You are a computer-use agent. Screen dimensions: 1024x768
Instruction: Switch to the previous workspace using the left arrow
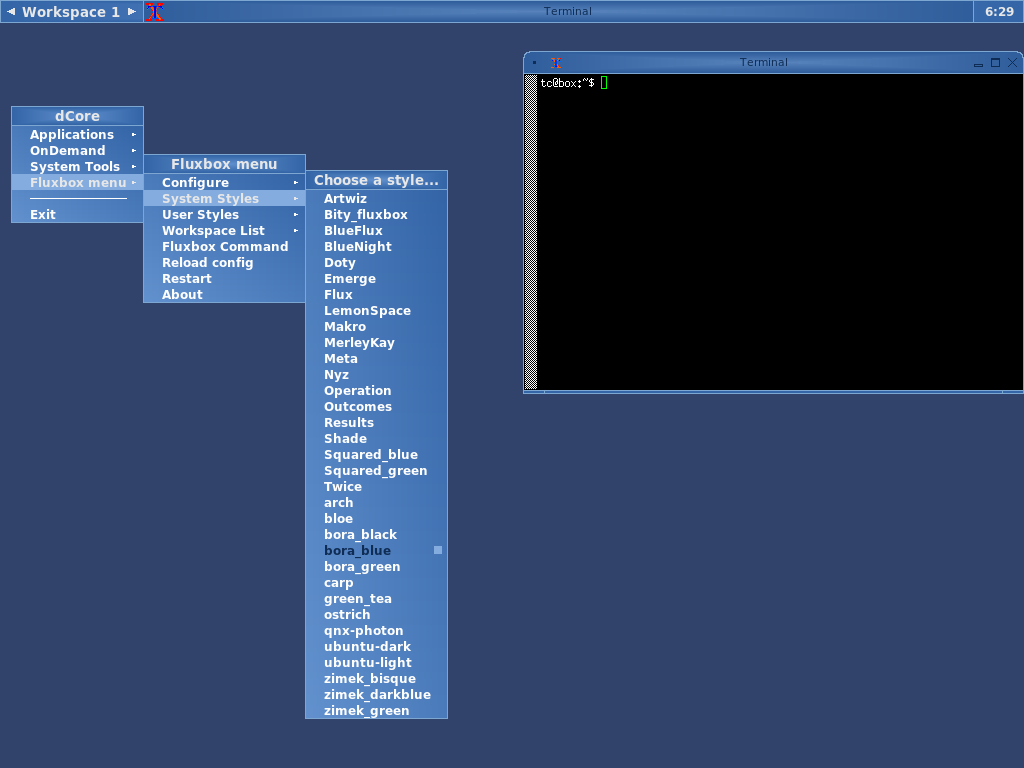point(11,12)
